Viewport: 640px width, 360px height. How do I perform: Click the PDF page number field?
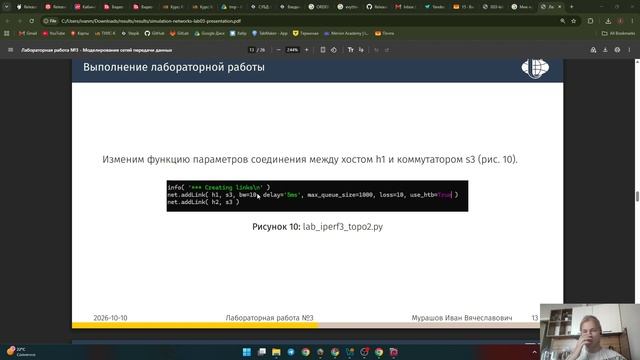click(x=252, y=50)
